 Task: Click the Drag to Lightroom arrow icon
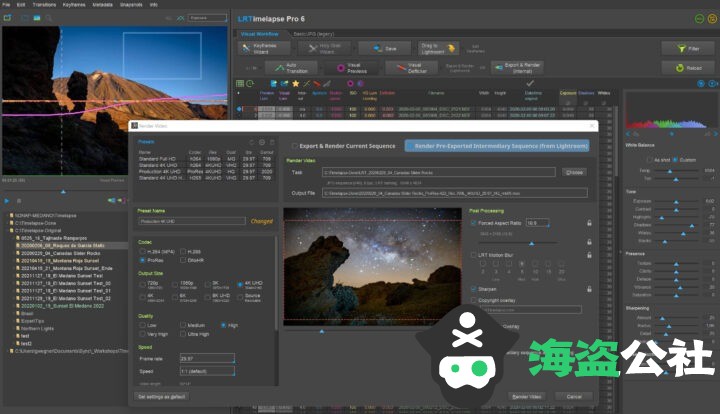click(x=451, y=48)
